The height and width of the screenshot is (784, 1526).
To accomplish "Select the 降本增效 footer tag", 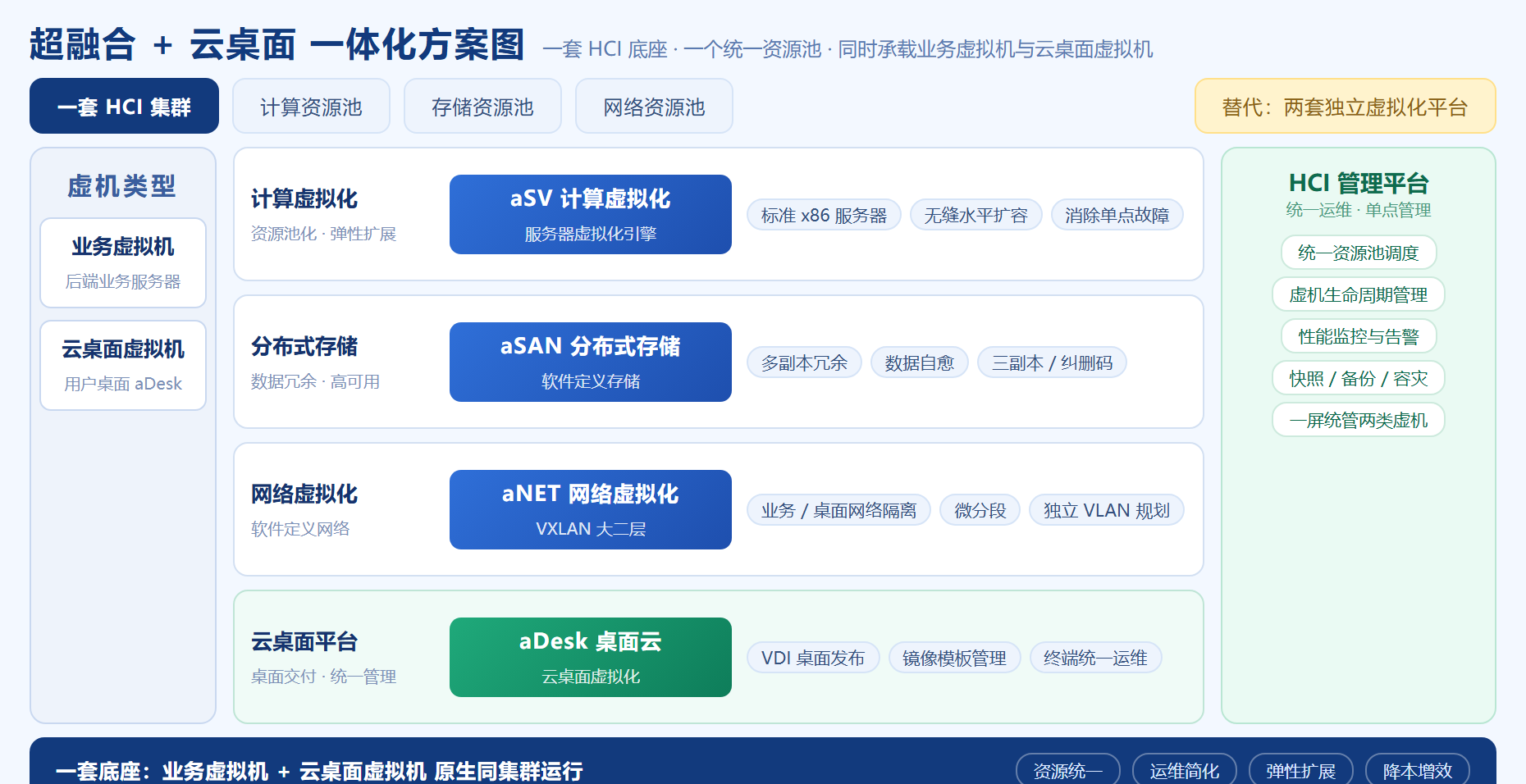I will click(1418, 770).
